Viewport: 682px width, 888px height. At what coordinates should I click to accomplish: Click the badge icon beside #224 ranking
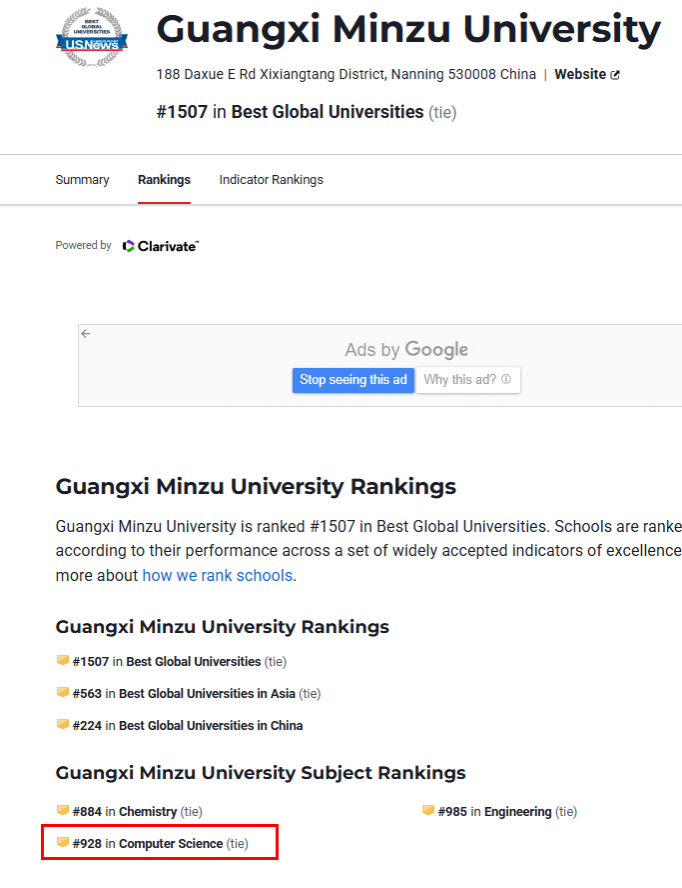coord(63,725)
